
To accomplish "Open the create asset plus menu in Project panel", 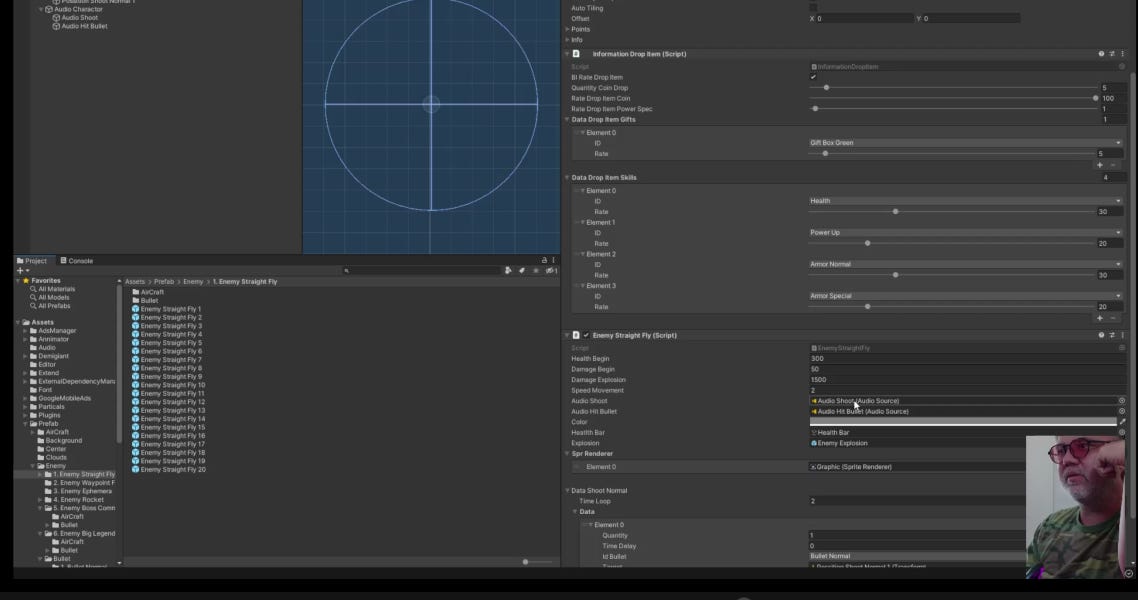I will [20, 270].
